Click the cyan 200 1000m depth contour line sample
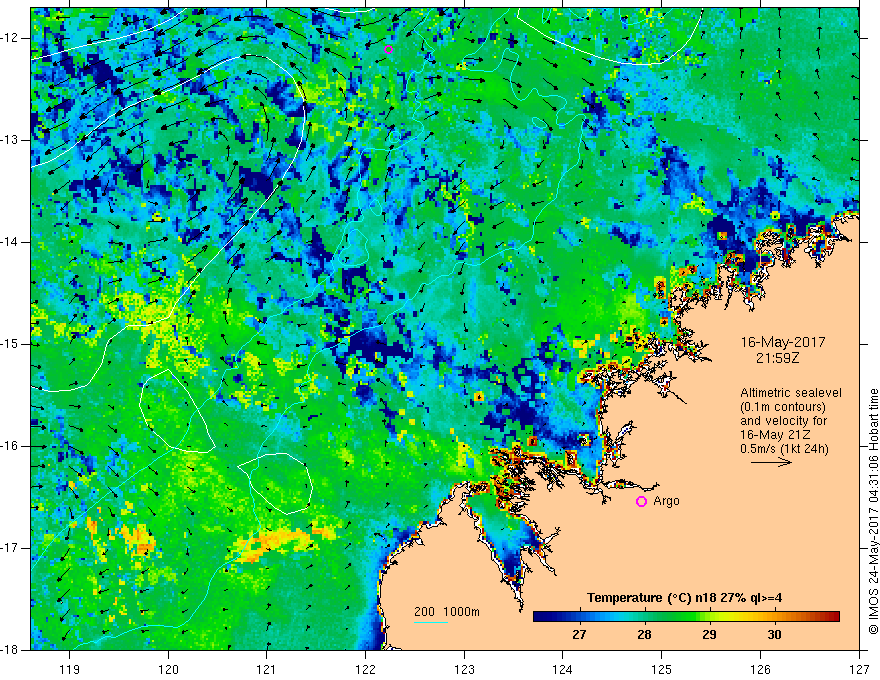This screenshot has width=880, height=680. tap(430, 622)
